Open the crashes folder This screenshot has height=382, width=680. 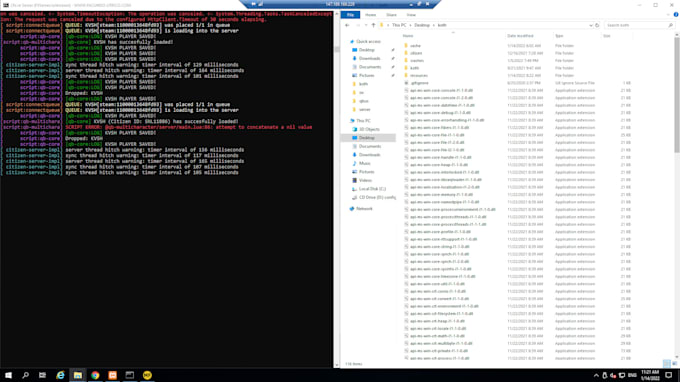click(417, 60)
